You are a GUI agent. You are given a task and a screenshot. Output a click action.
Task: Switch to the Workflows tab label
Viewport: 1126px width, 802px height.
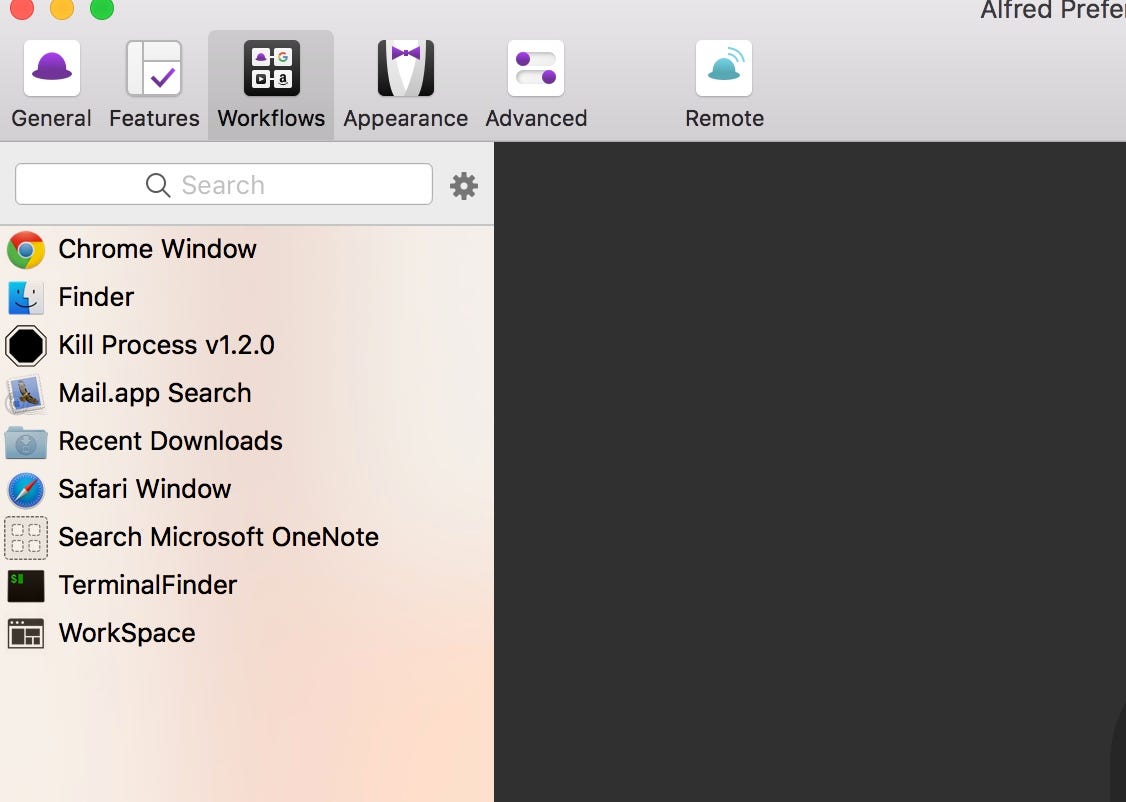(271, 118)
